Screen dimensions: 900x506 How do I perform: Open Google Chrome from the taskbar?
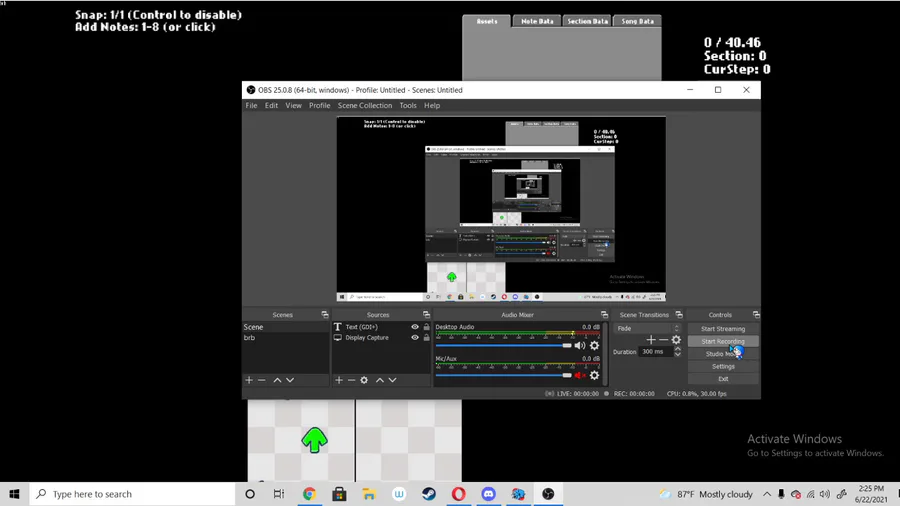309,494
